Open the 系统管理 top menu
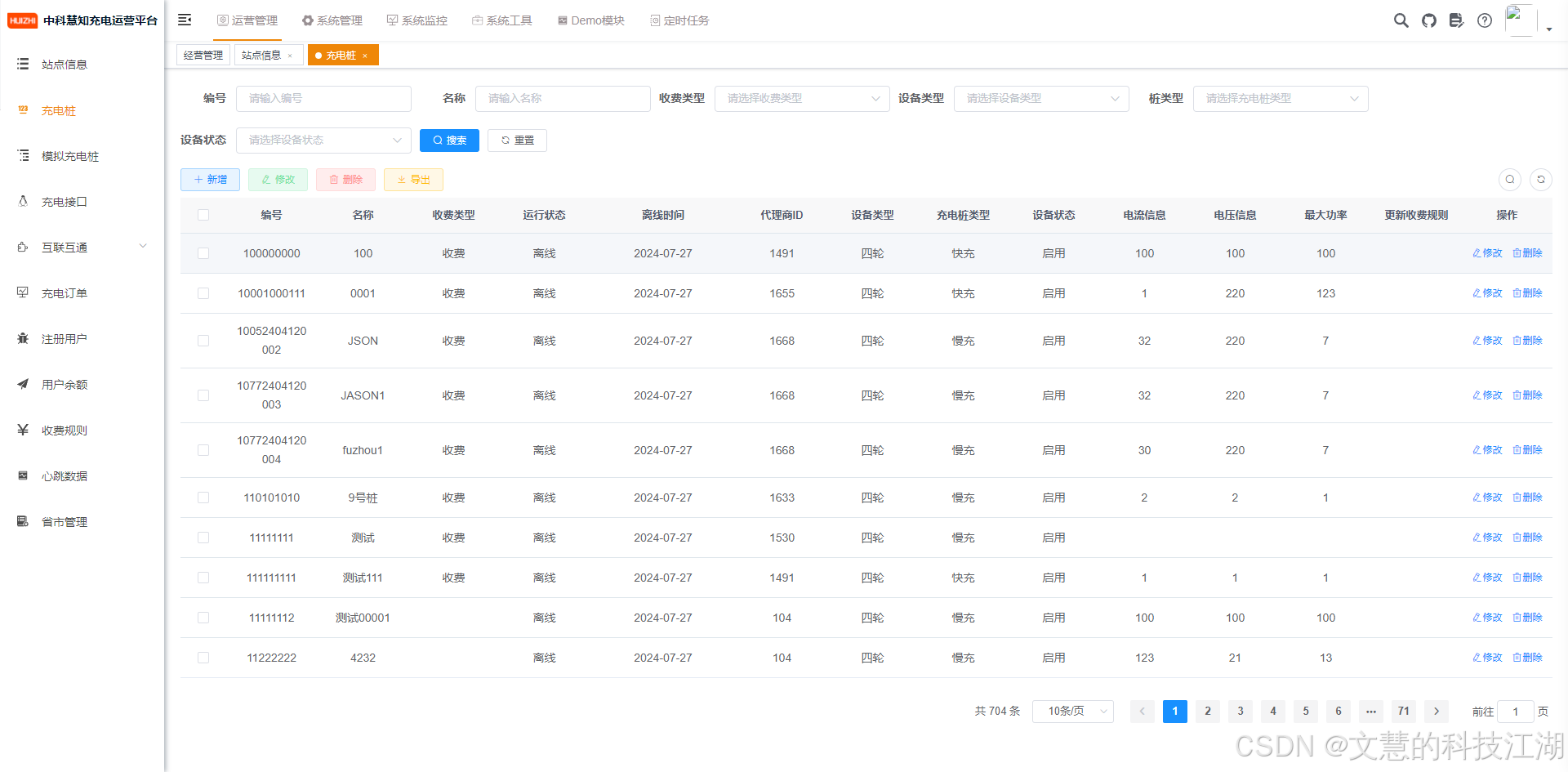Screen dimensions: 1568x772 click(332, 20)
